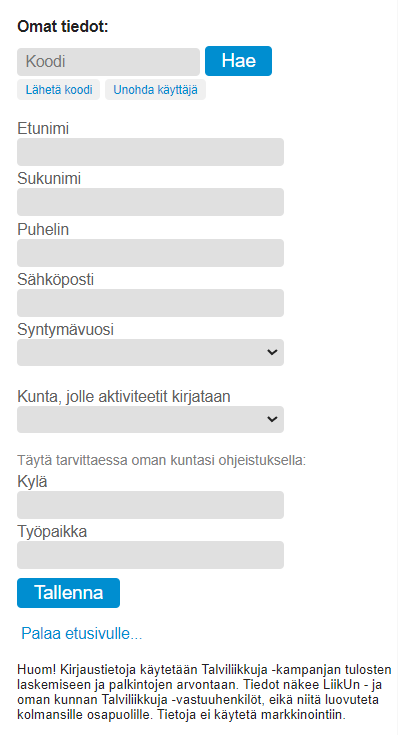Click the Lähetä koodi button
The width and height of the screenshot is (398, 735).
click(59, 90)
